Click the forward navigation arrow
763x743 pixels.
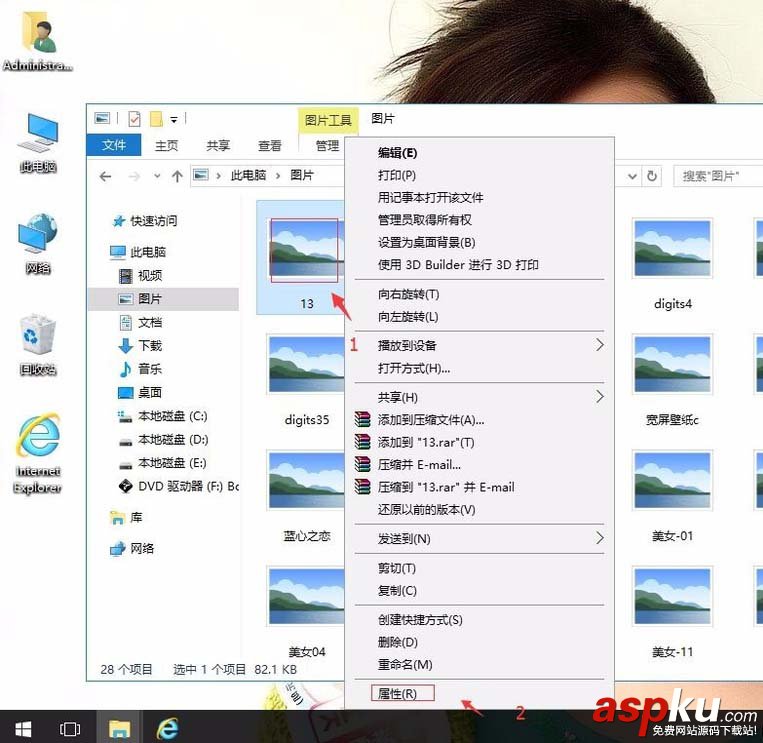coord(134,176)
